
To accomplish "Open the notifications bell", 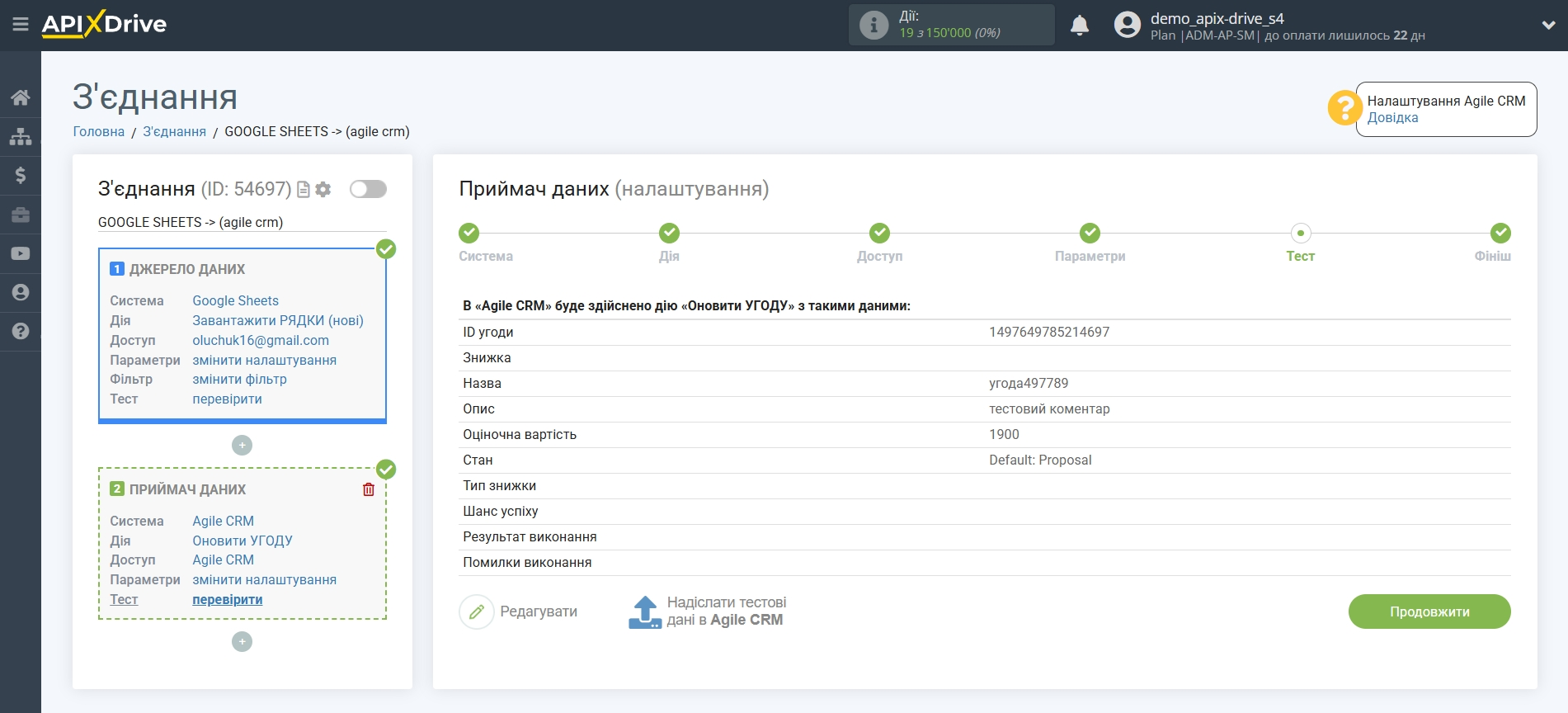I will [1080, 26].
